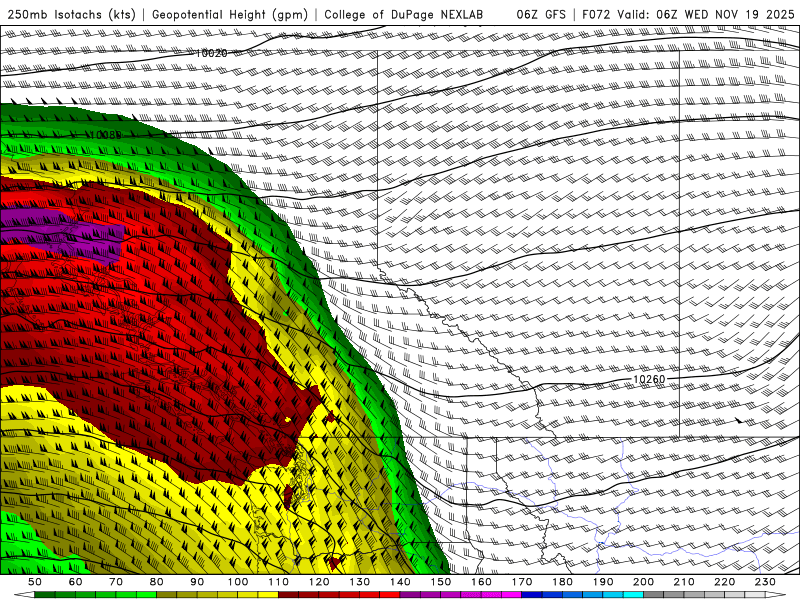Click legend value 120

(319, 582)
